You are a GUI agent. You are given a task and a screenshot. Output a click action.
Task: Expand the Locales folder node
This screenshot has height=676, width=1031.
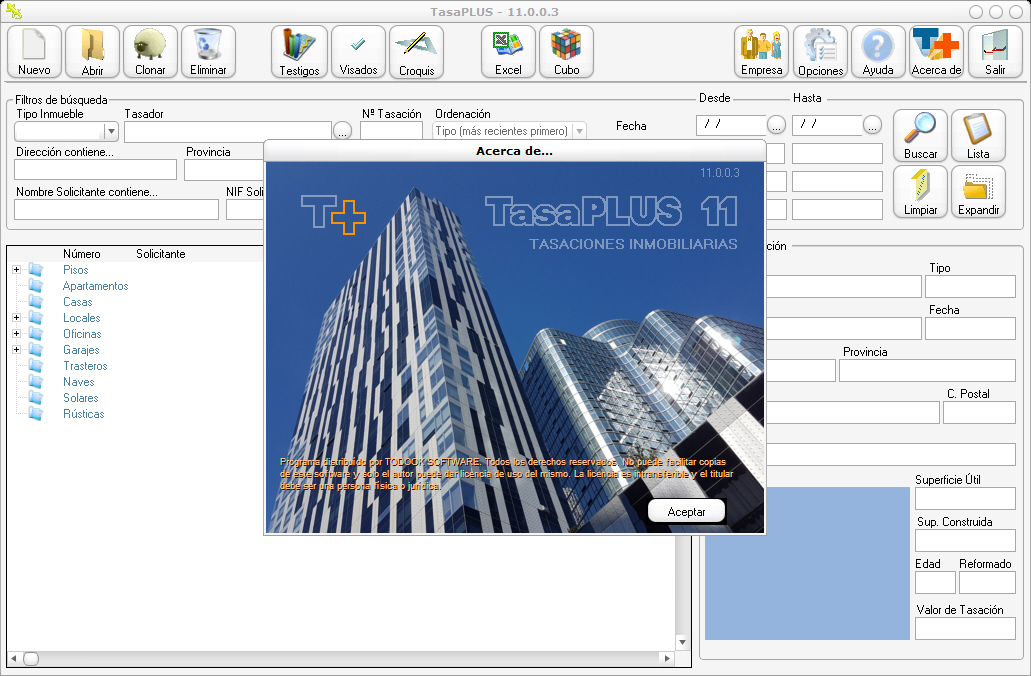coord(17,318)
